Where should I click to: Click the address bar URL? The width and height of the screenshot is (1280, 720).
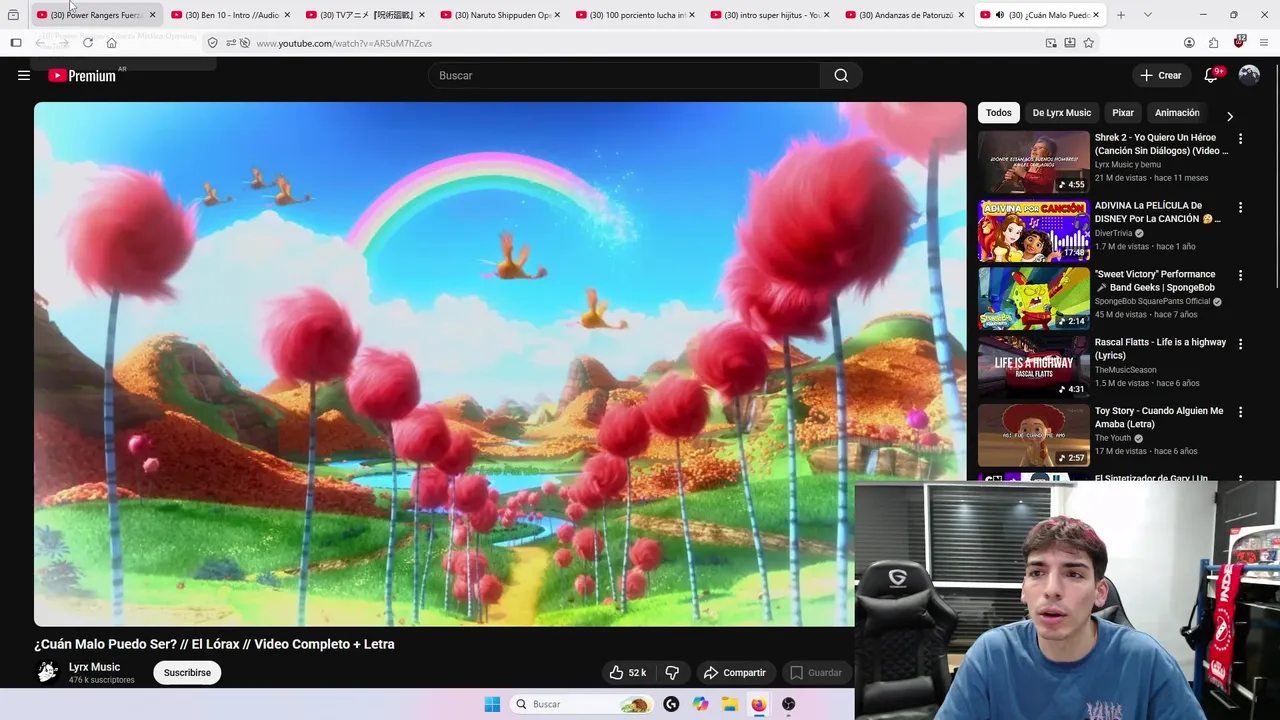344,43
